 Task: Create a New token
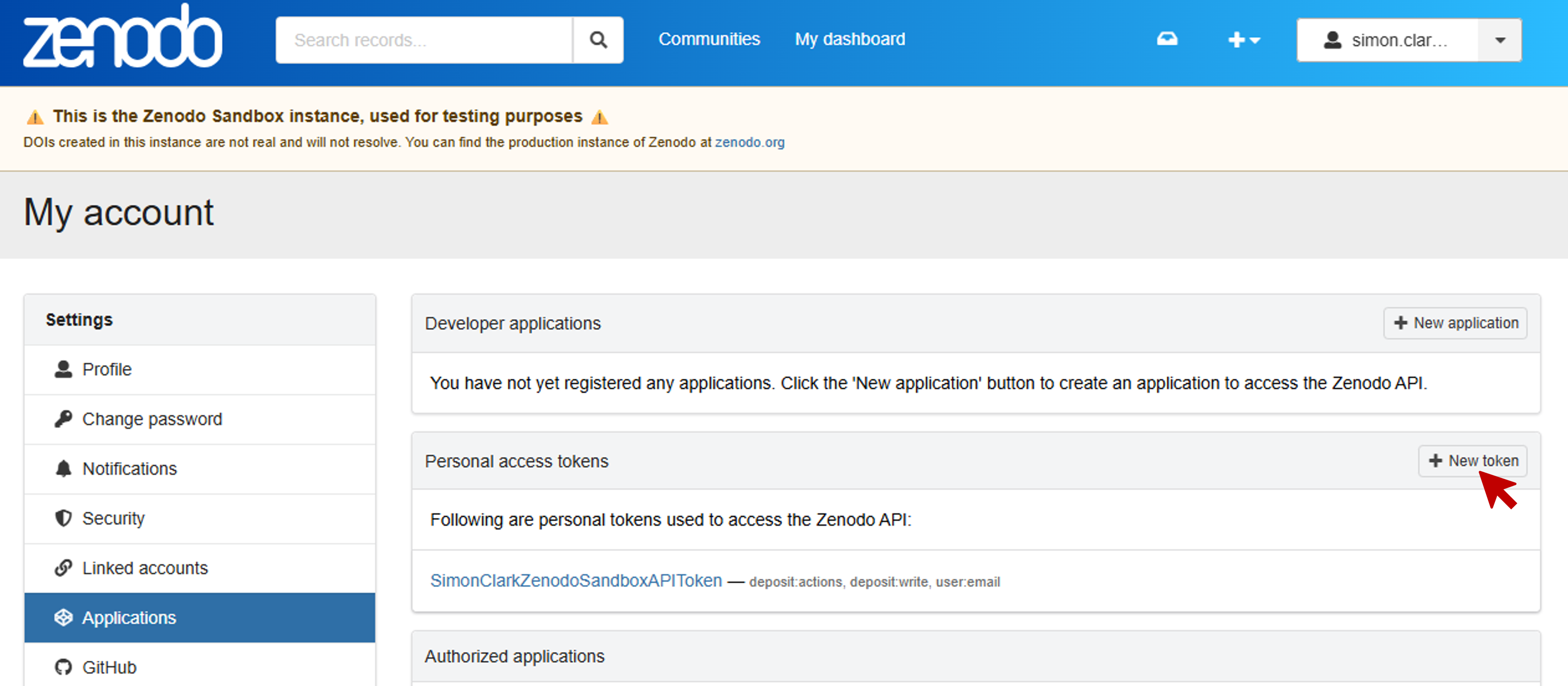[1473, 461]
